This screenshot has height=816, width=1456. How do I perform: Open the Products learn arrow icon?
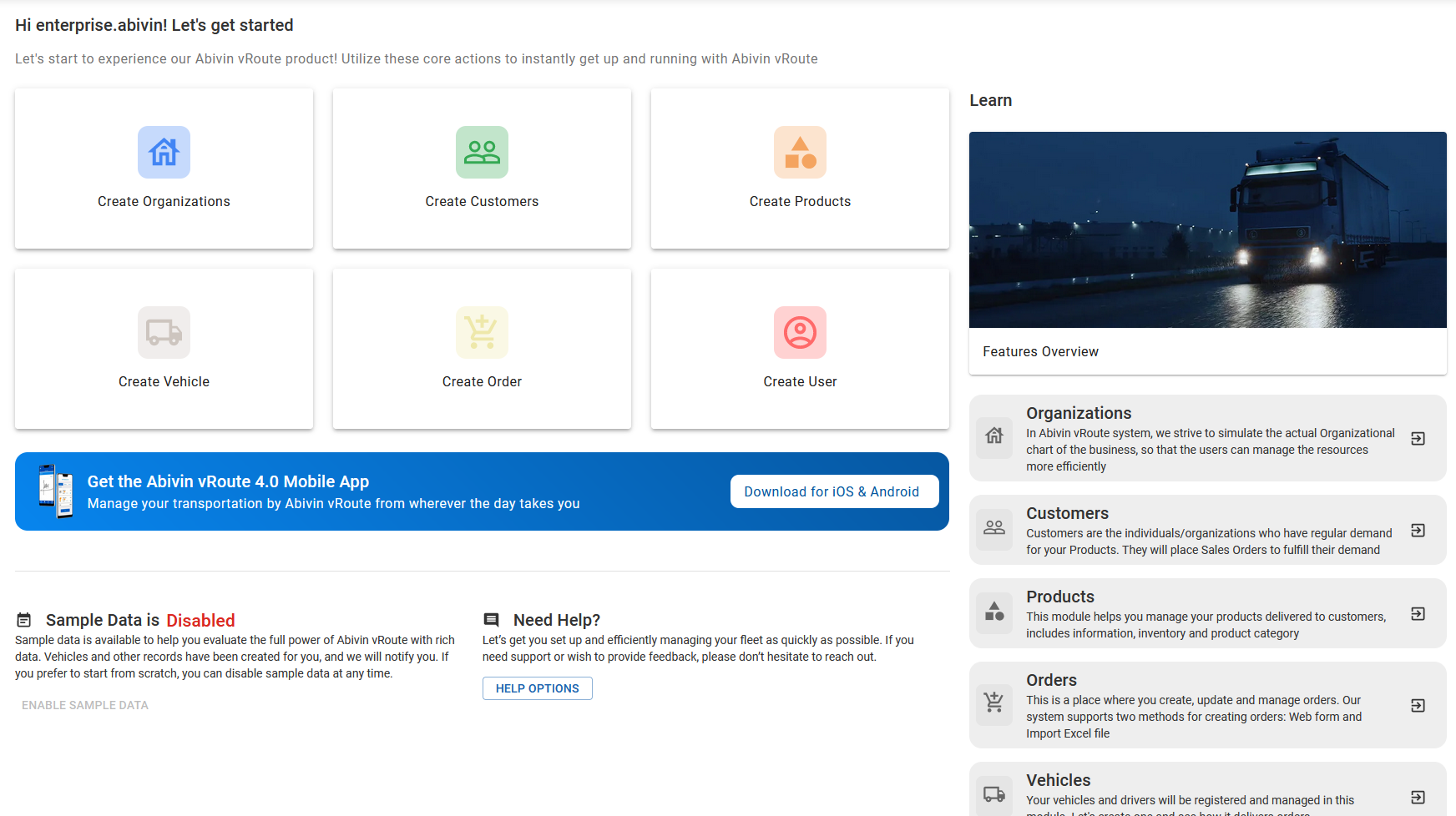click(1418, 613)
